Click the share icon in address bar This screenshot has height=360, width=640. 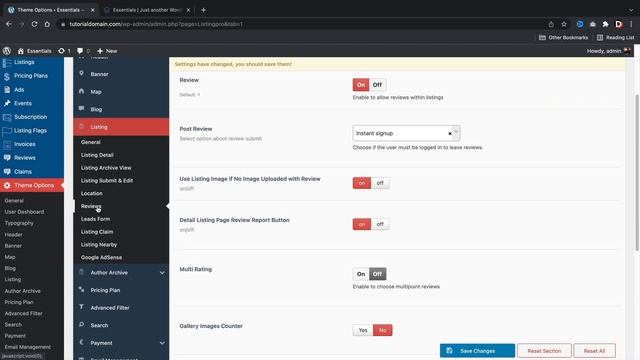551,24
